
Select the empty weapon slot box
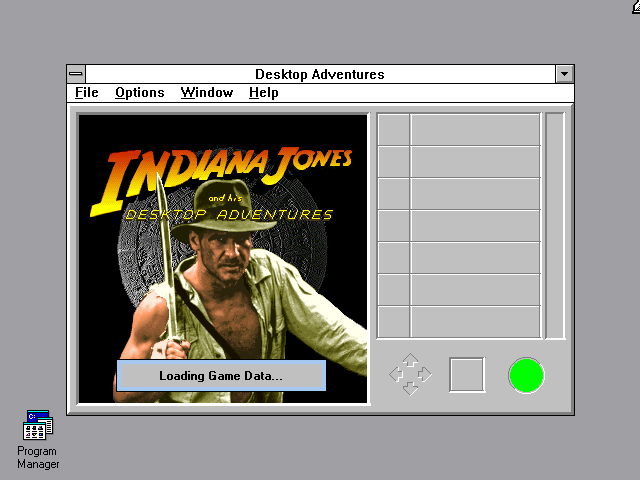point(467,375)
